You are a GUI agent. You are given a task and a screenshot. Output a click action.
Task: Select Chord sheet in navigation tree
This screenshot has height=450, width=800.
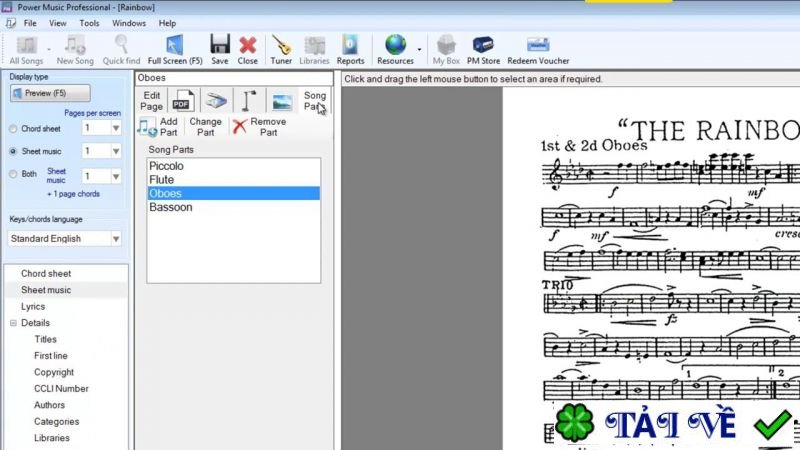point(46,273)
